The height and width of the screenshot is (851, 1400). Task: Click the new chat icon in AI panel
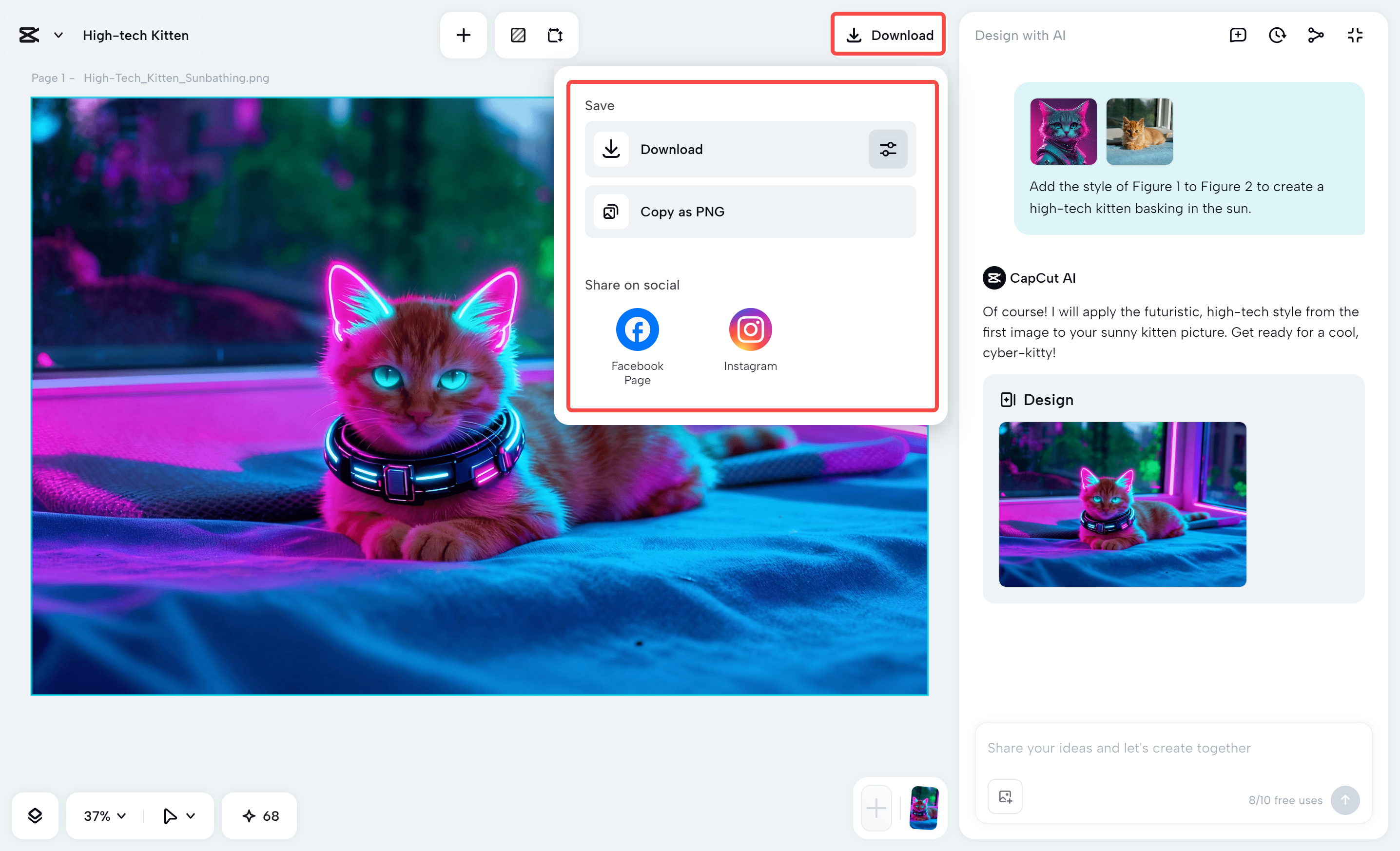coord(1238,35)
